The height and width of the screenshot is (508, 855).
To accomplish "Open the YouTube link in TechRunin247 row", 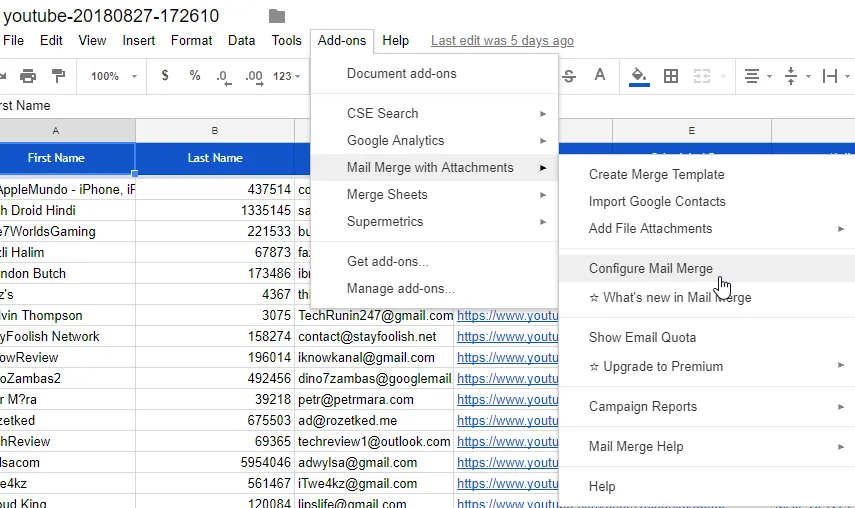I will pos(507,316).
